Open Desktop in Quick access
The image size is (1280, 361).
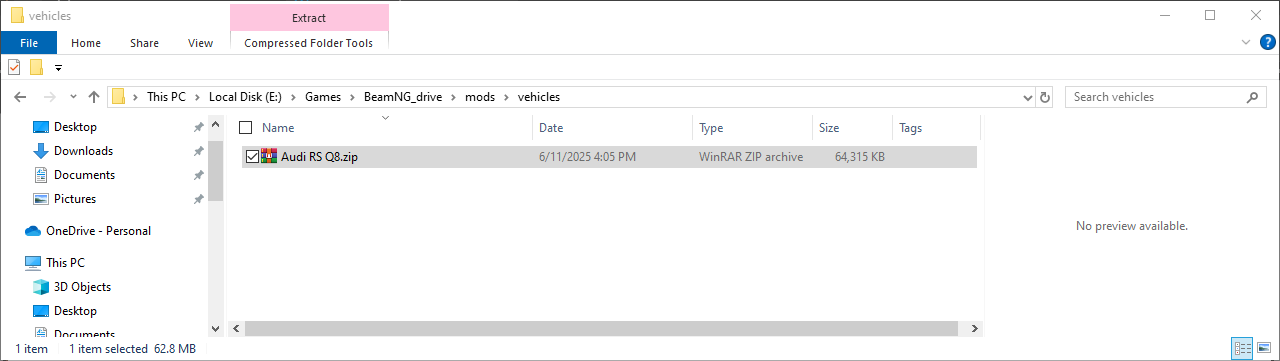coord(75,127)
